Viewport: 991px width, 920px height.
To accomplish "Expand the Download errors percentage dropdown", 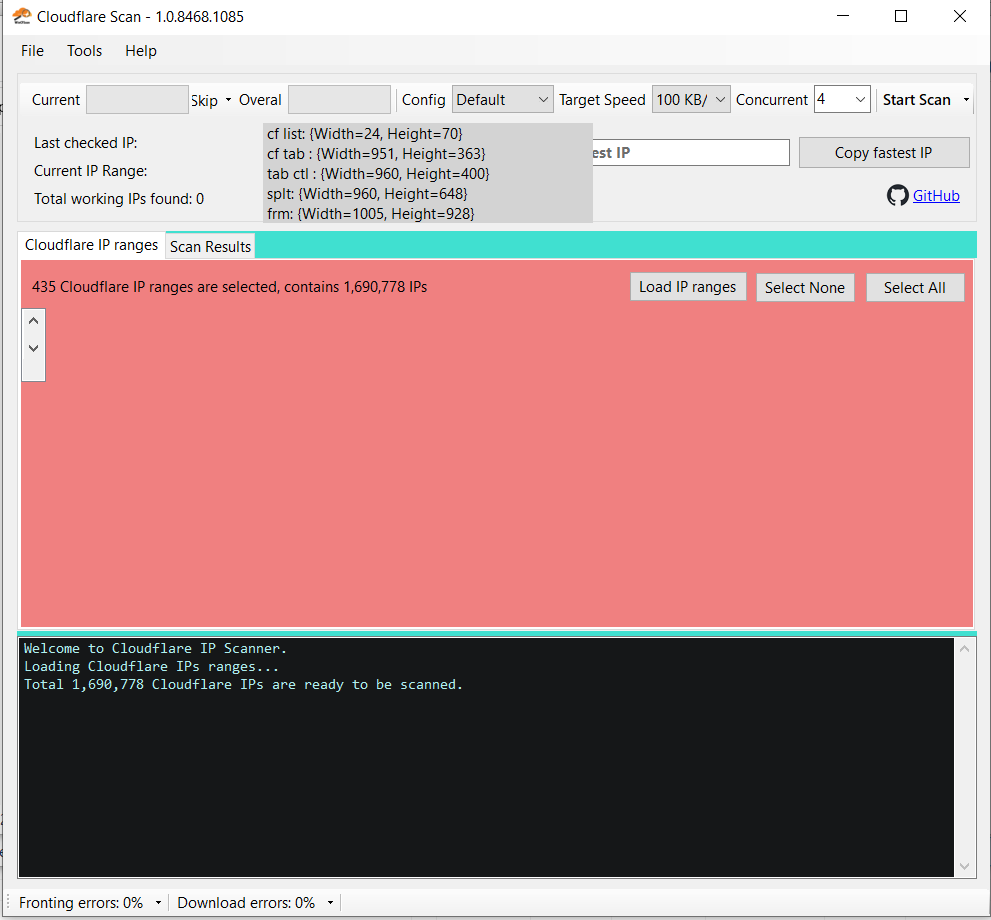I will coord(330,902).
